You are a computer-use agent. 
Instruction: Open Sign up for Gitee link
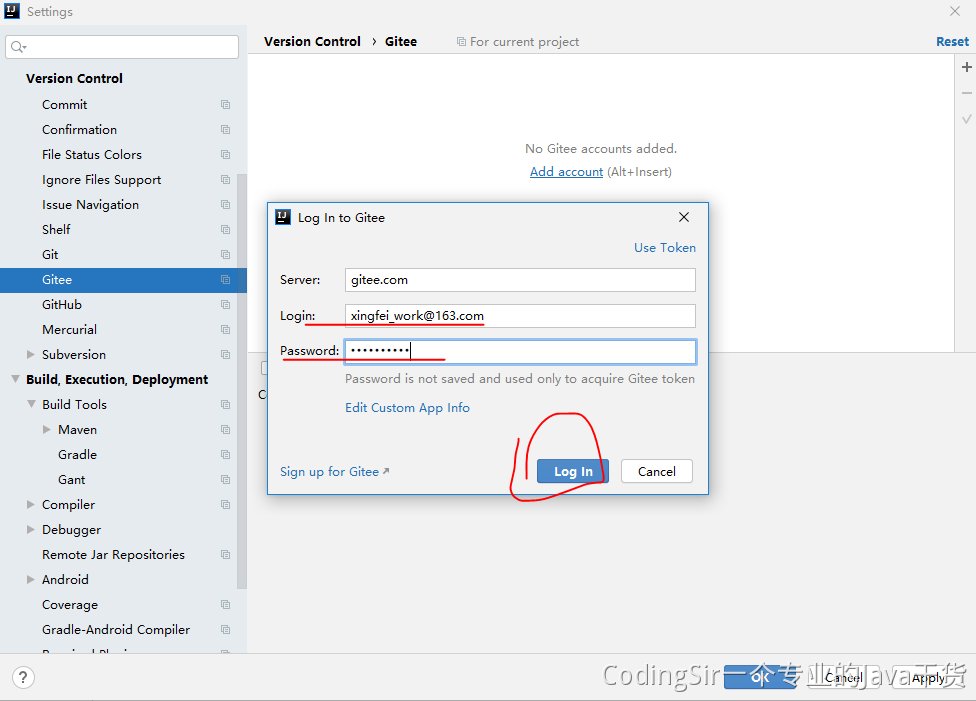[x=334, y=472]
